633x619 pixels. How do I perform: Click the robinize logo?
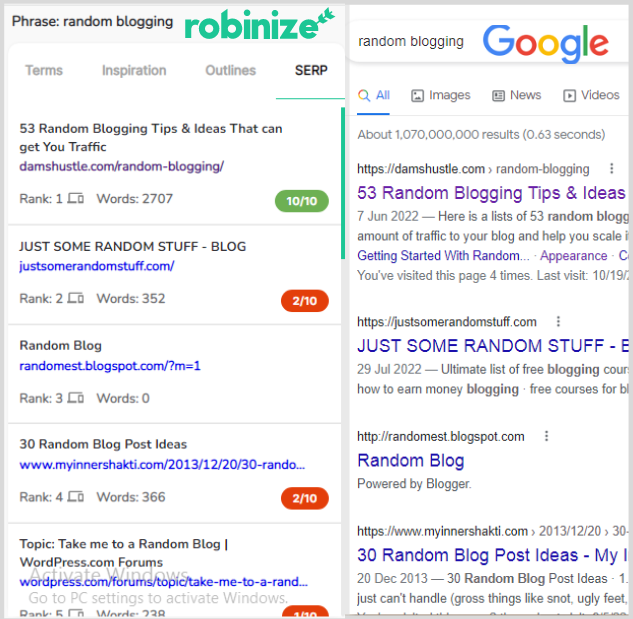click(x=260, y=25)
